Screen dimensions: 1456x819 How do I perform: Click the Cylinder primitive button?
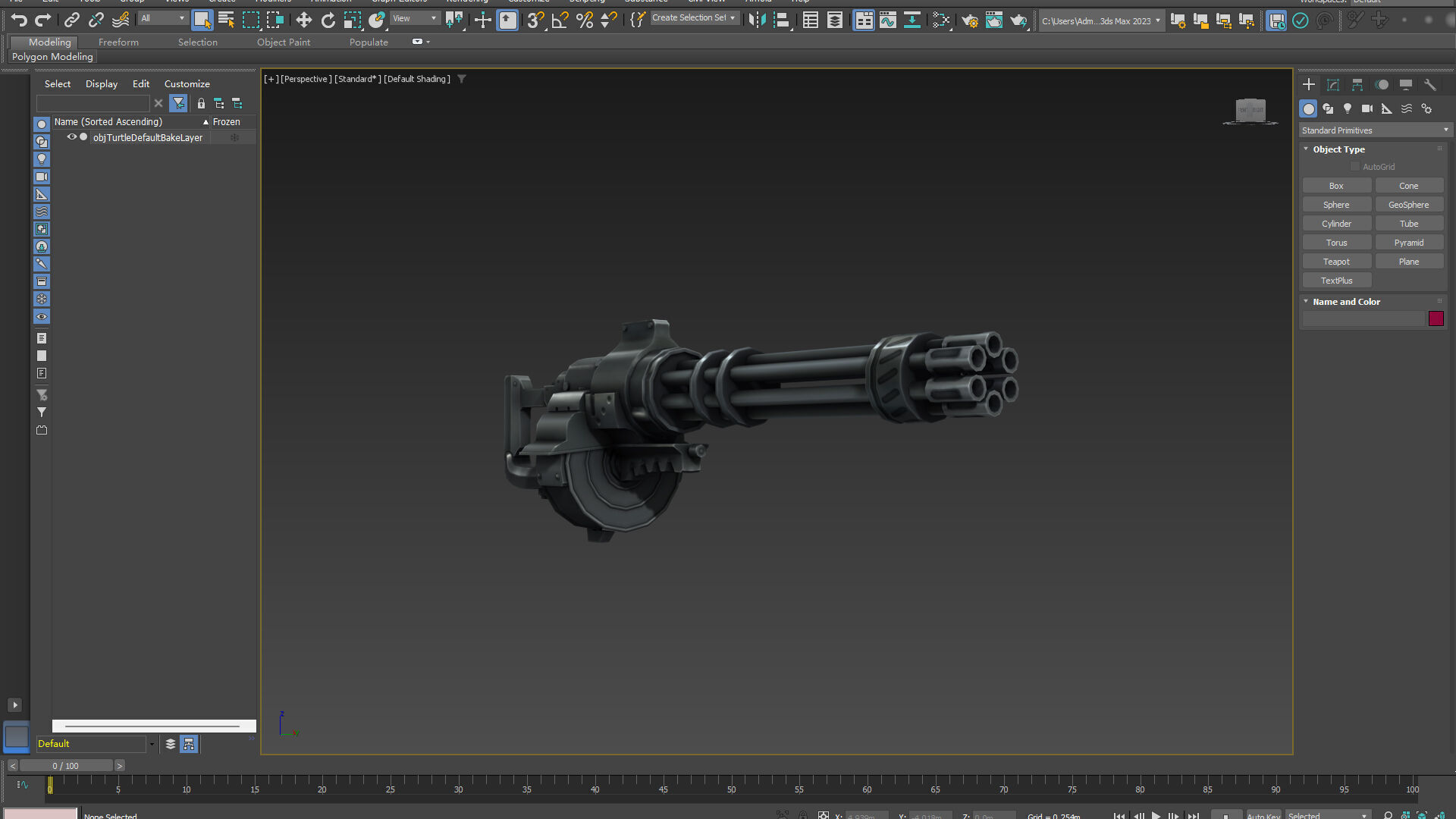point(1336,224)
